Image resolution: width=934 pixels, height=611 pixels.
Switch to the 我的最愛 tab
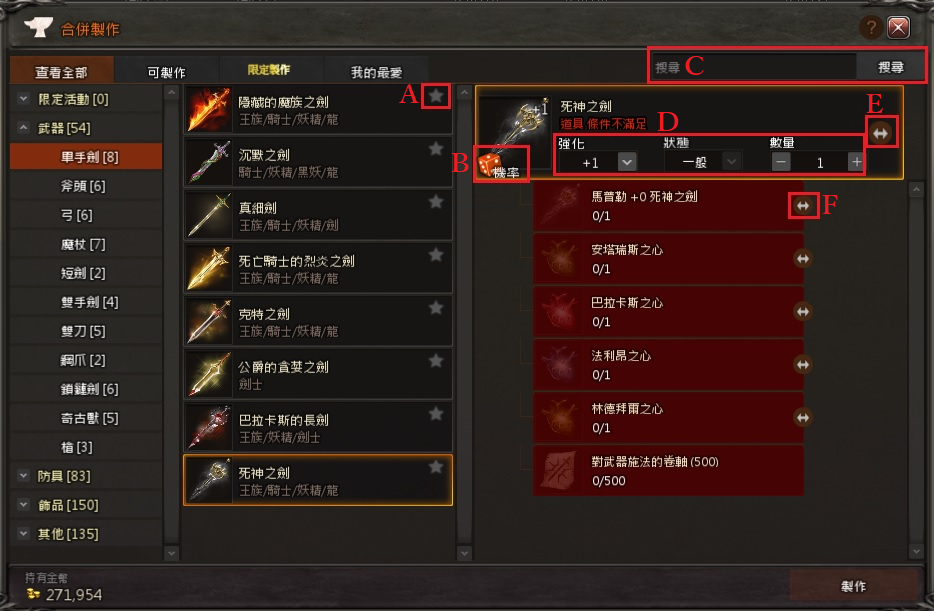click(376, 72)
